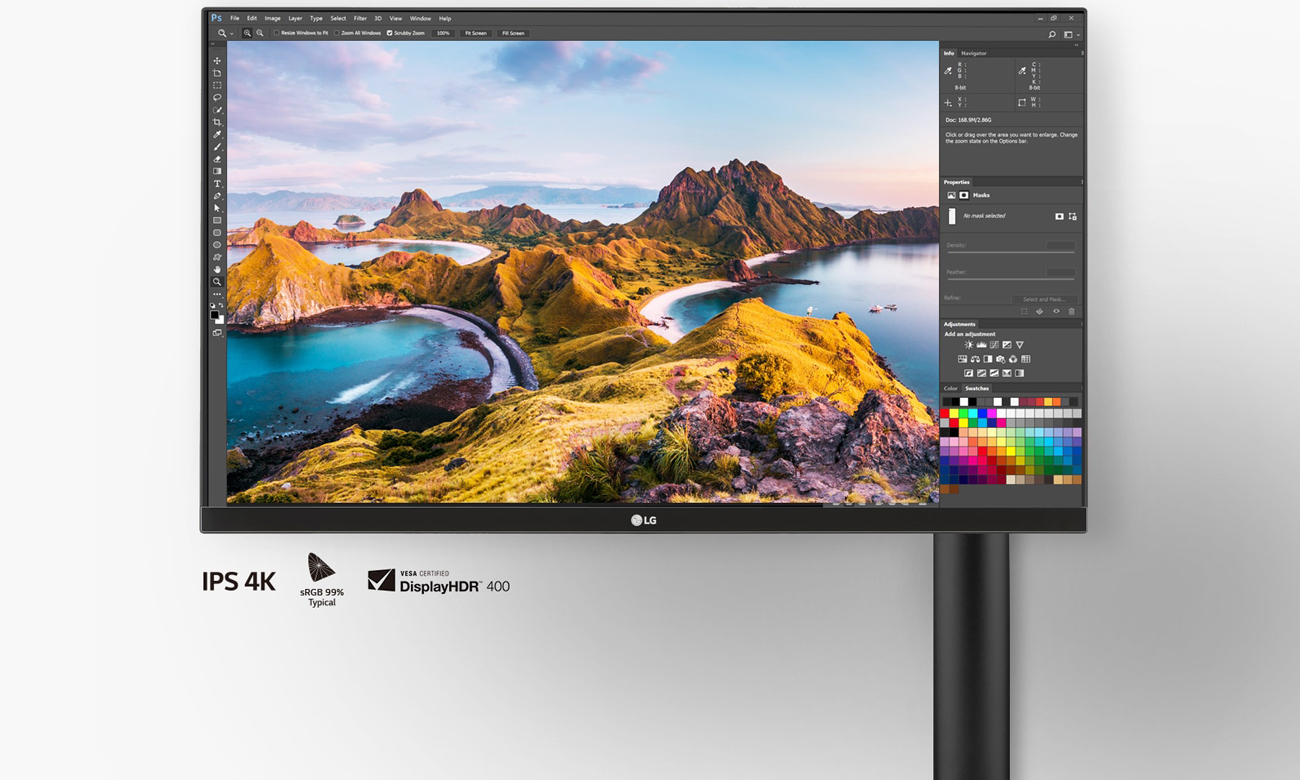1300x780 pixels.
Task: Add a Hue/Saturation adjustment
Action: pos(962,359)
